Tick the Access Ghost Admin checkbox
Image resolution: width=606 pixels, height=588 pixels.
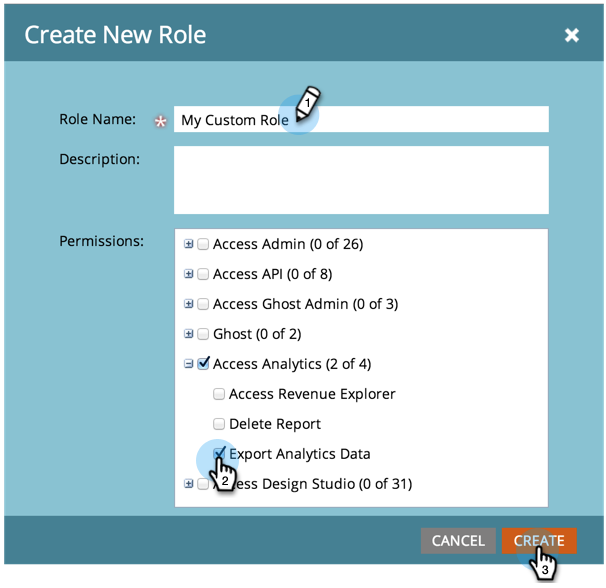coord(203,304)
